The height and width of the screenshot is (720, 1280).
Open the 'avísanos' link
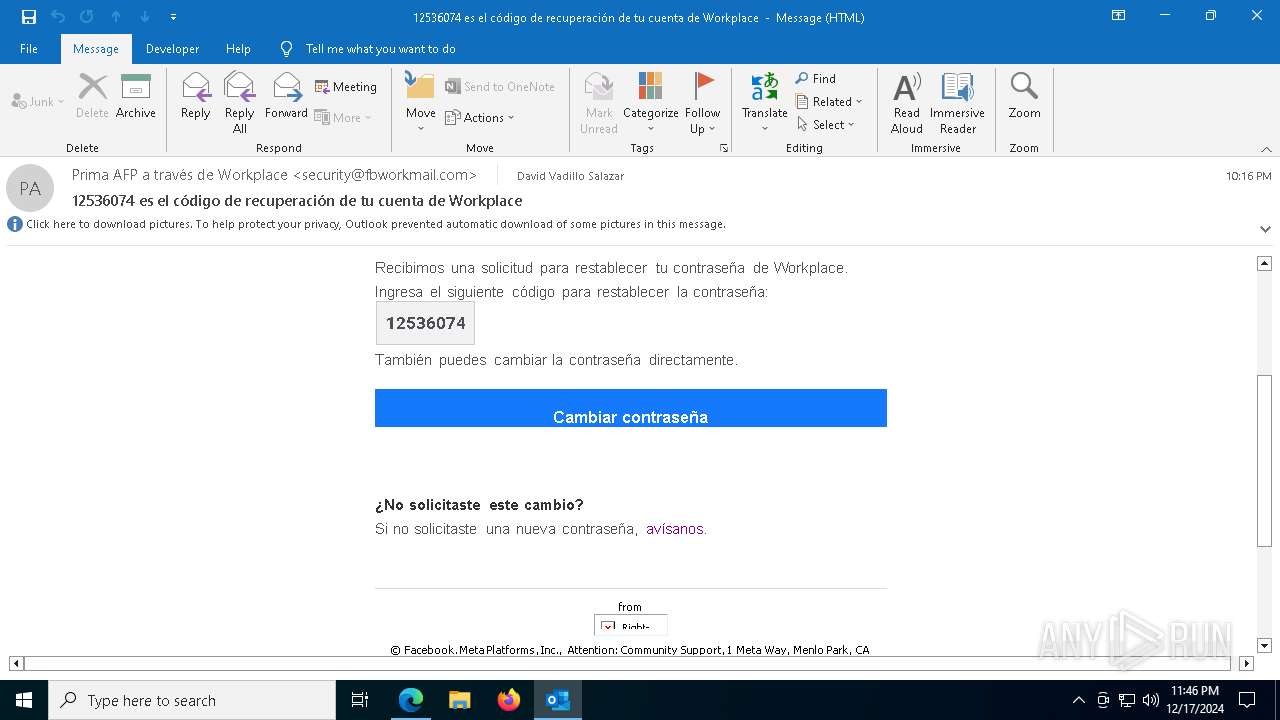point(674,529)
